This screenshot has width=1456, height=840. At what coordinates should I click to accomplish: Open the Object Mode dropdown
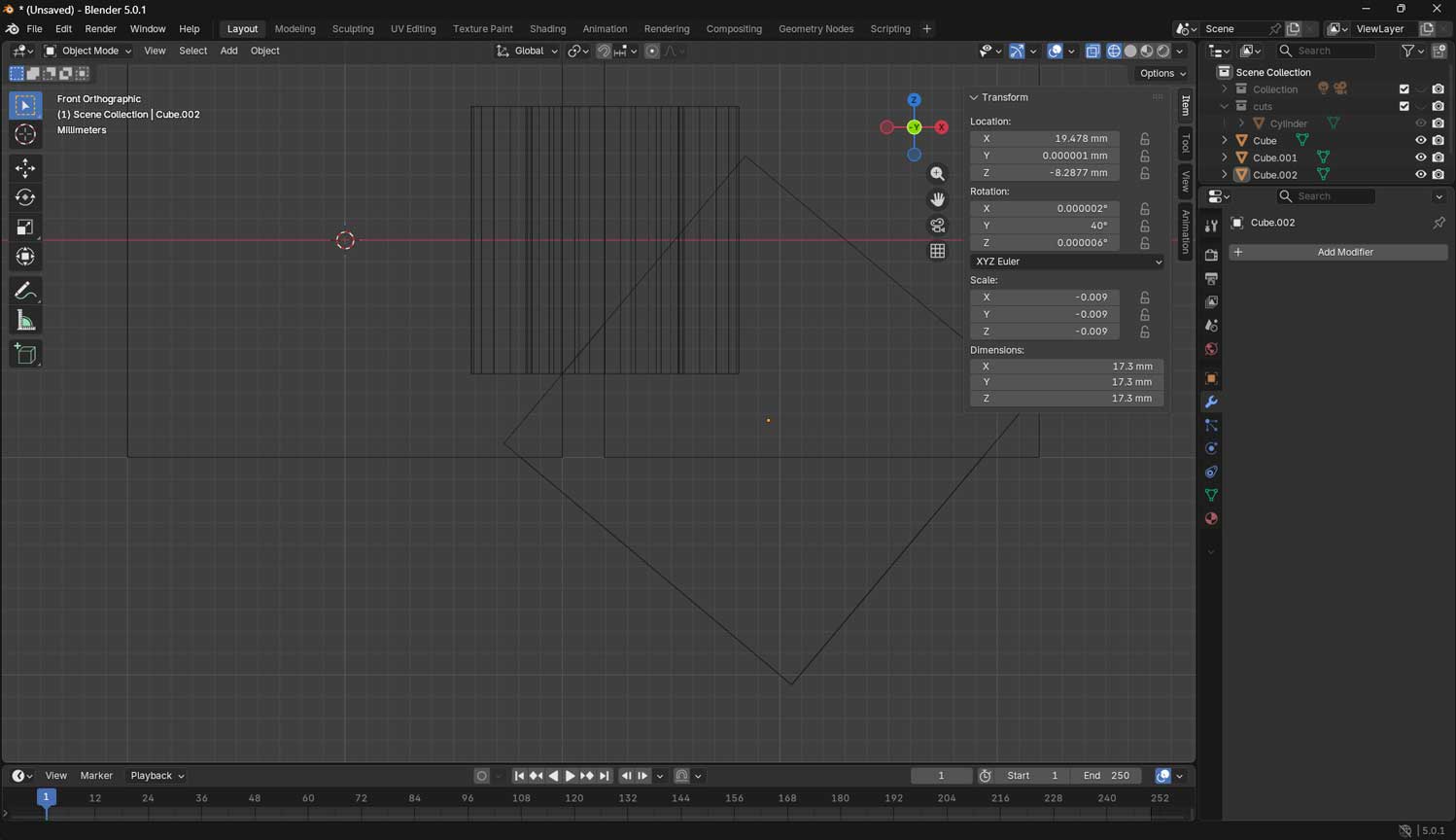click(88, 51)
